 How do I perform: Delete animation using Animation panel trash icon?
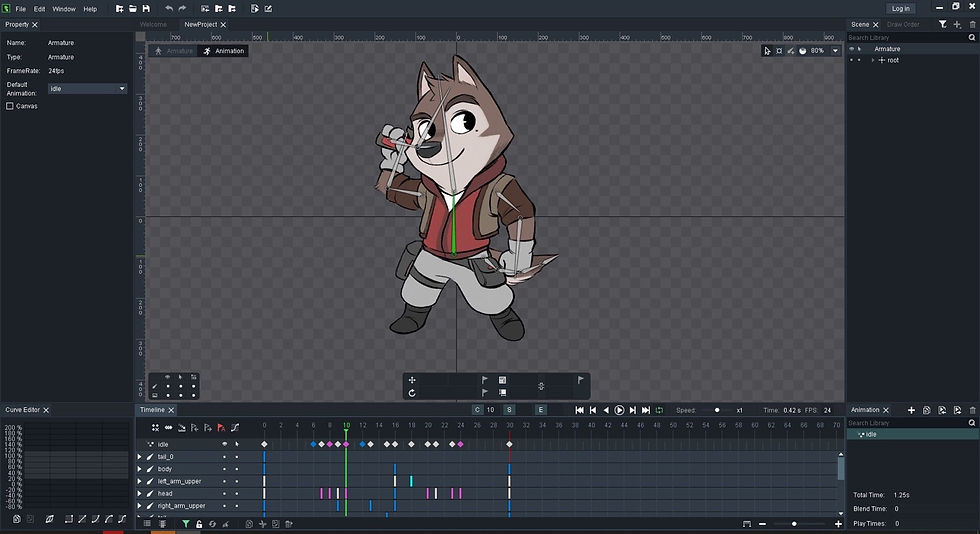tap(972, 410)
